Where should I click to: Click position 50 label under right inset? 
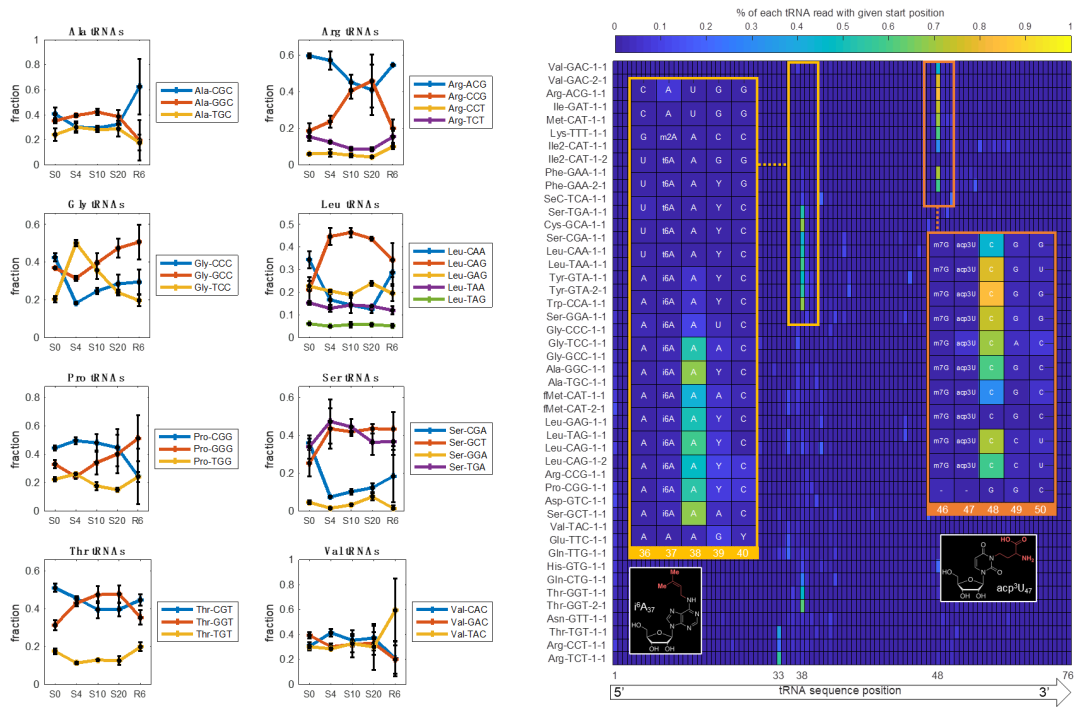[x=1042, y=510]
